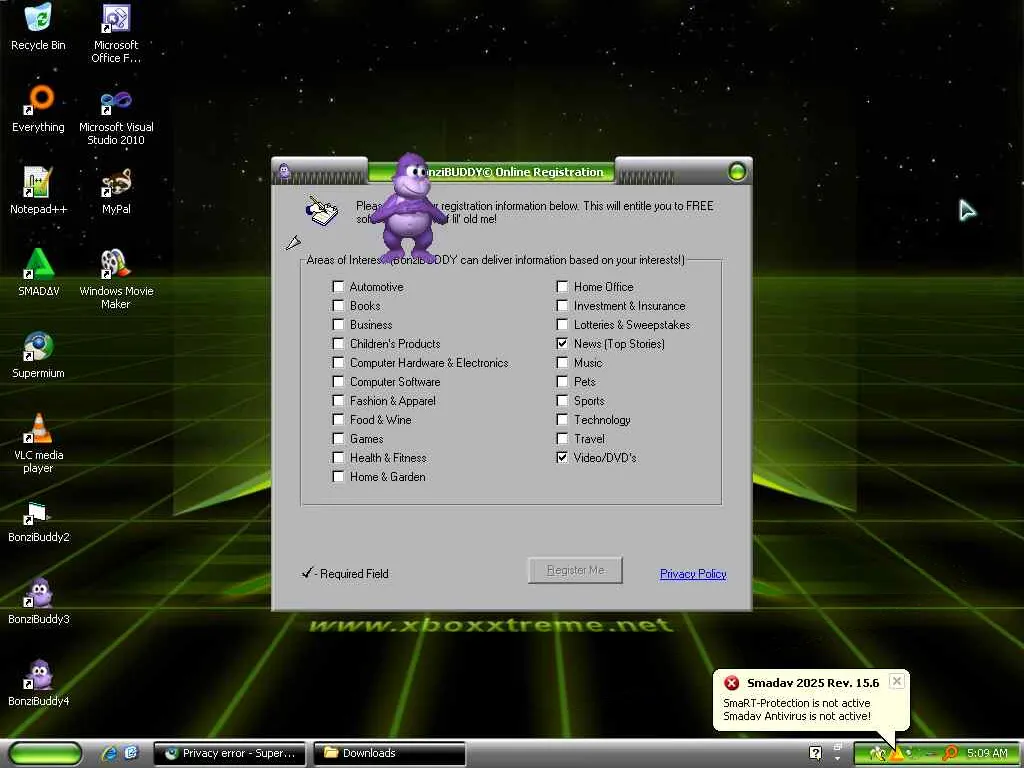Check the Music interest checkbox
This screenshot has width=1024, height=768.
tap(562, 362)
